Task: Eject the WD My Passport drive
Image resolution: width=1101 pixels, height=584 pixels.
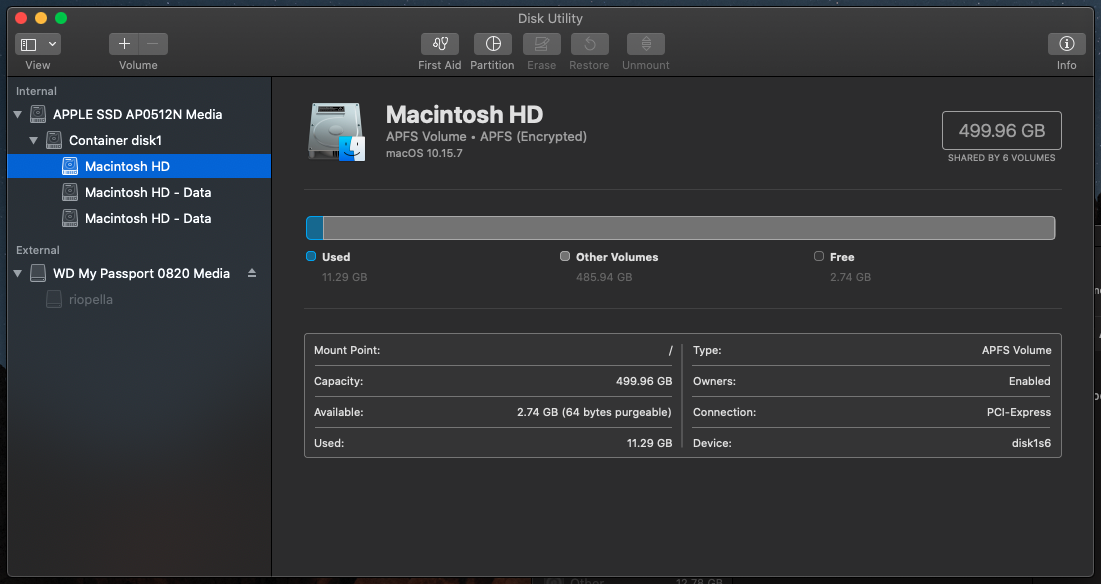Action: (x=252, y=273)
